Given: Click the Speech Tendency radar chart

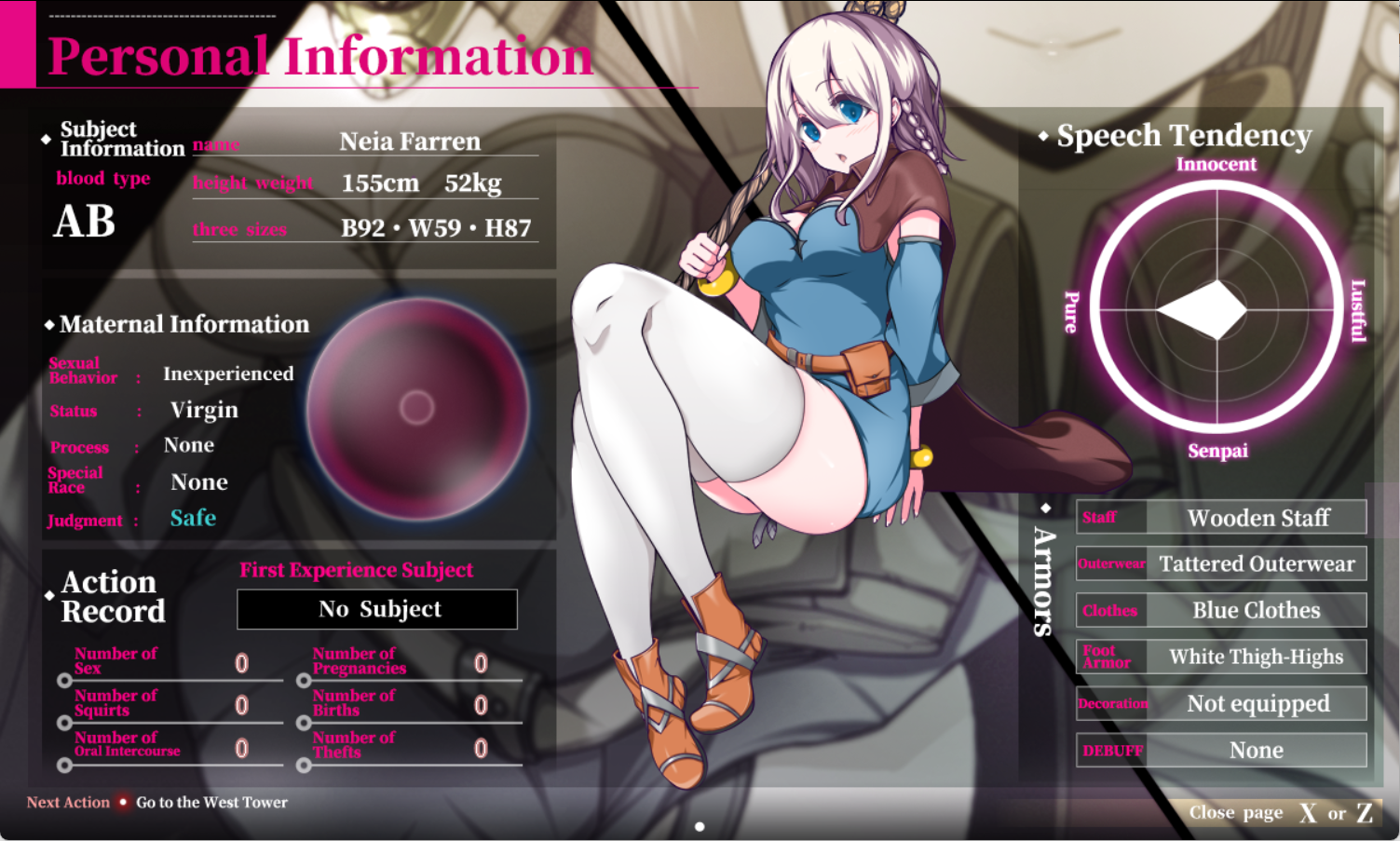Looking at the screenshot, I should pyautogui.click(x=1217, y=309).
